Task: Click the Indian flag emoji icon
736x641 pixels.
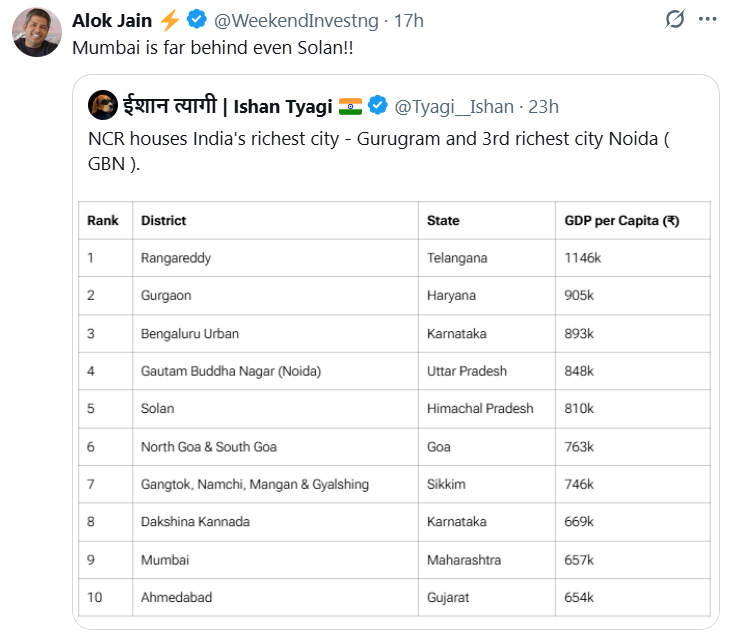Action: pyautogui.click(x=350, y=107)
